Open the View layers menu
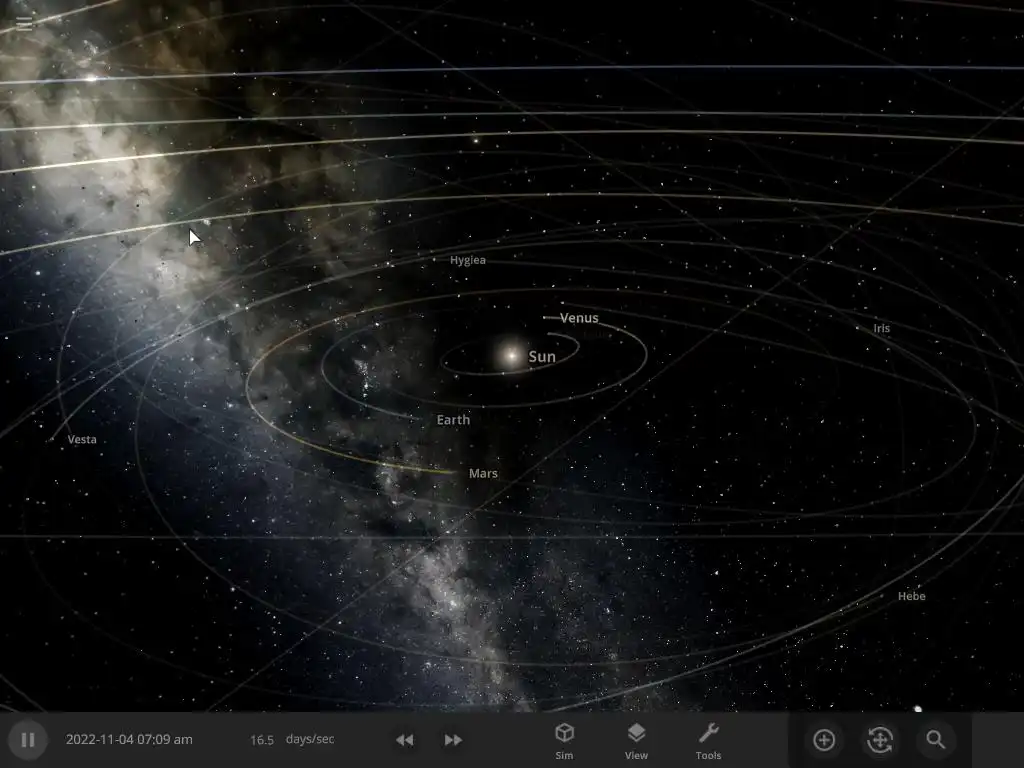Viewport: 1024px width, 768px height. point(636,741)
